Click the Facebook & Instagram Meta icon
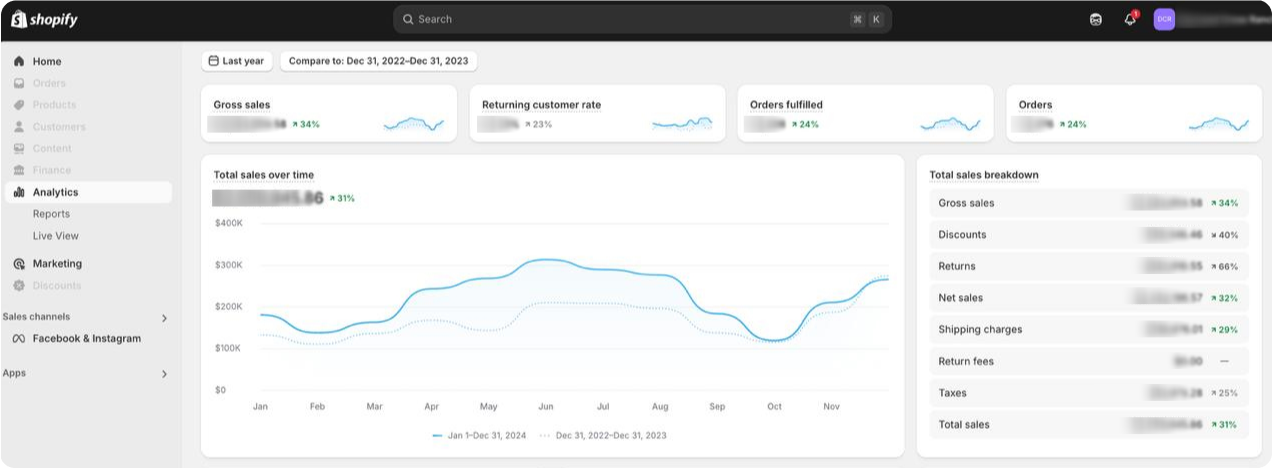Screen dimensions: 1272x468 click(18, 339)
